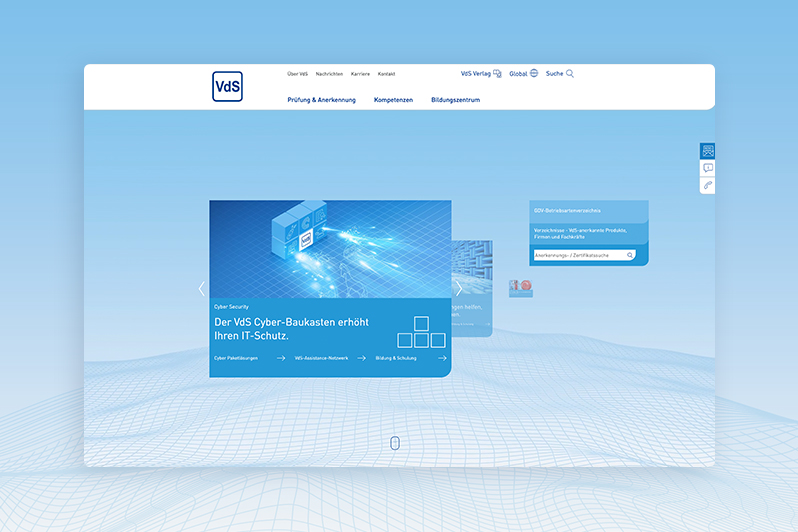Click the small red-circle slide thumbnail

[x=521, y=289]
